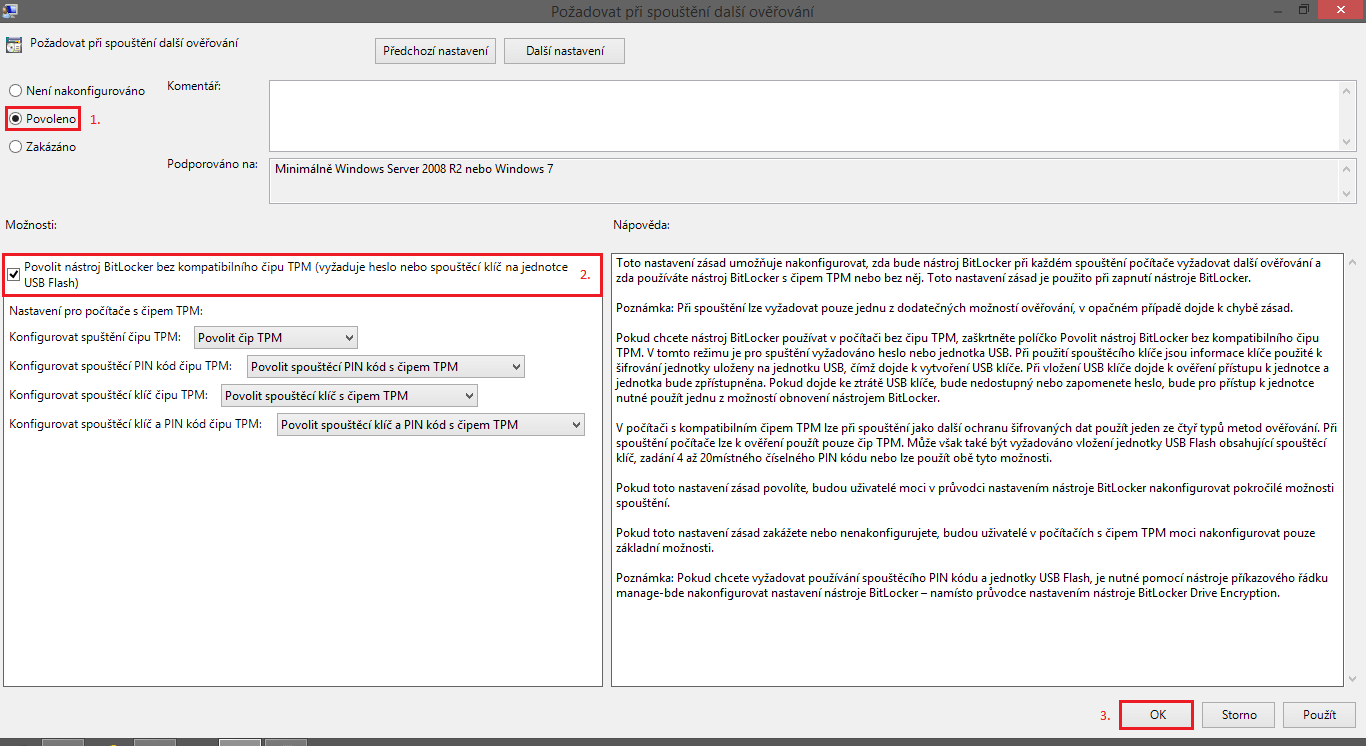Viewport: 1366px width, 746px height.
Task: Click the Další nastavení button
Action: click(563, 50)
